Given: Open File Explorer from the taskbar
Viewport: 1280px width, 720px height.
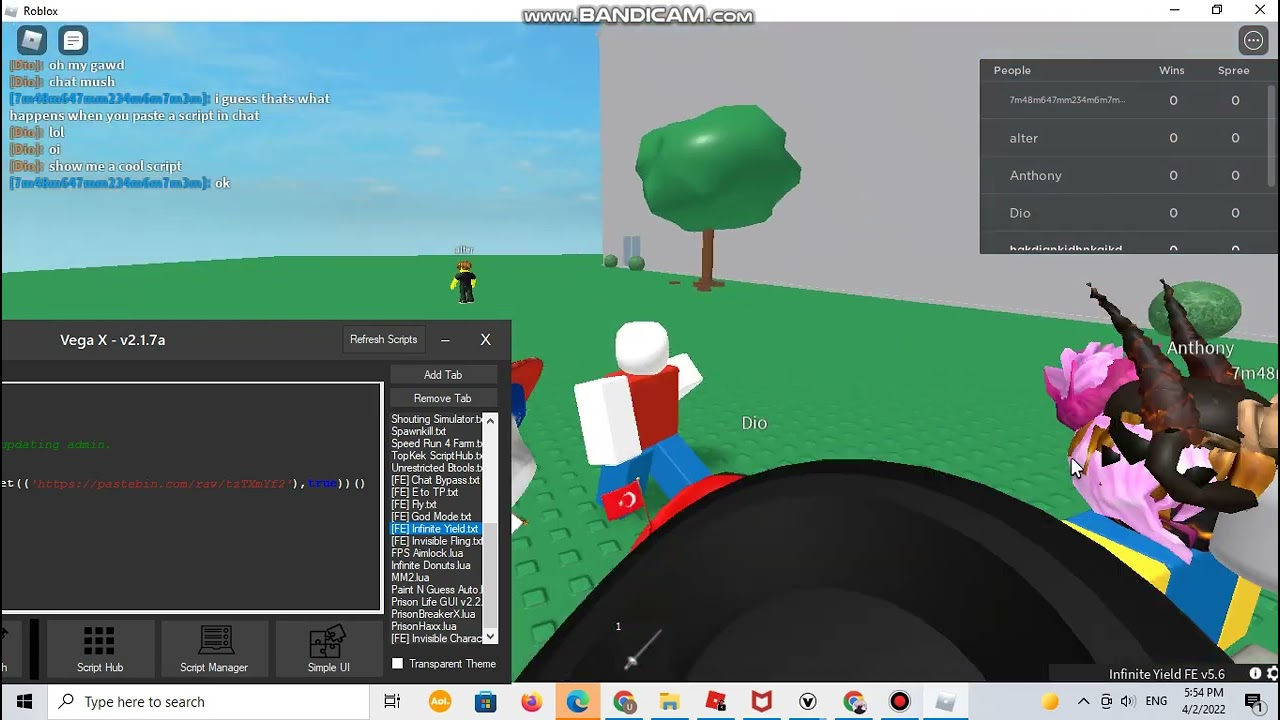Looking at the screenshot, I should [670, 702].
